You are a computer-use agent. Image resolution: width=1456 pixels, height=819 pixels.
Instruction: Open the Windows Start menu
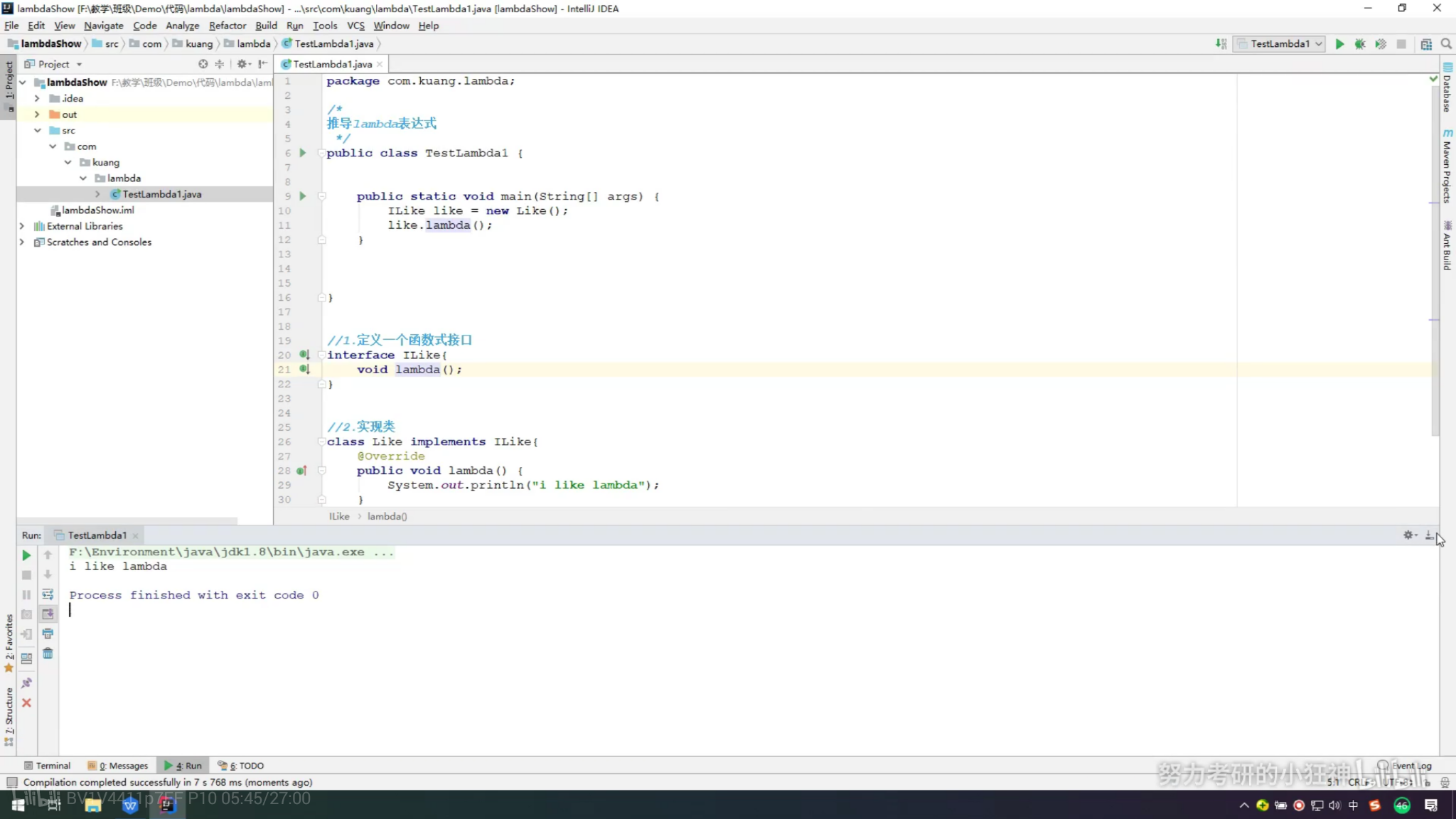point(18,805)
